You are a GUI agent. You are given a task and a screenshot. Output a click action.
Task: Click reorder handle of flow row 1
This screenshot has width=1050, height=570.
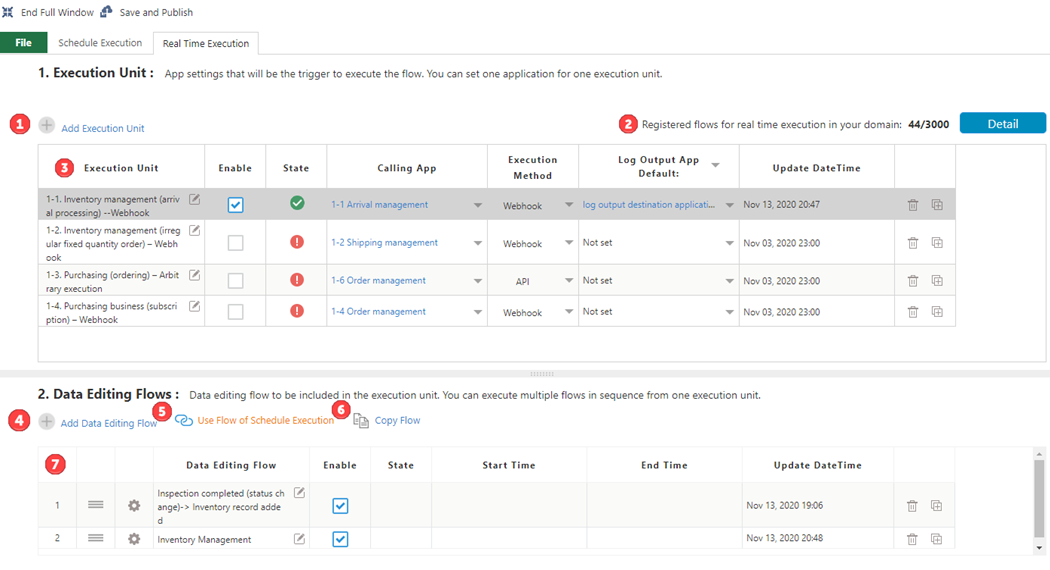click(96, 505)
